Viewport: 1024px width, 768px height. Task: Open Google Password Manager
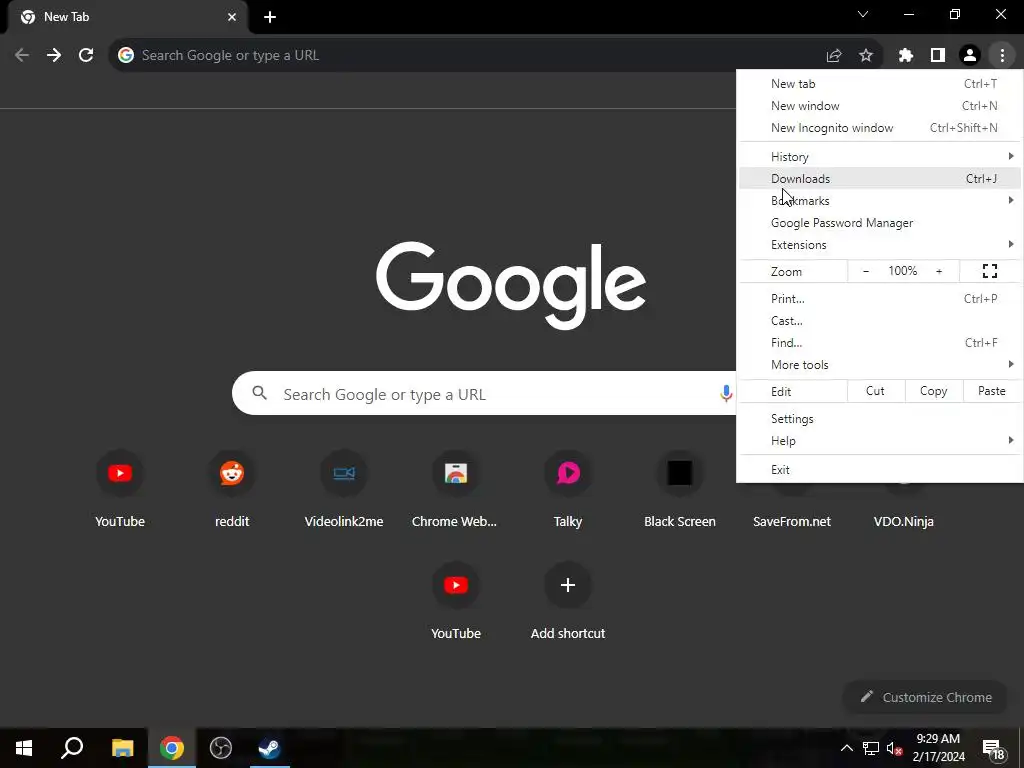coord(880,223)
